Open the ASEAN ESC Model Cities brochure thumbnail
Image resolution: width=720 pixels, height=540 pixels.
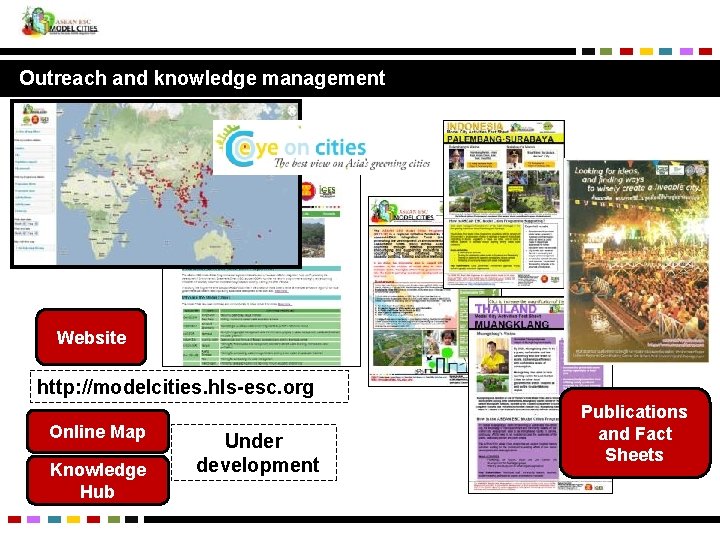point(406,292)
